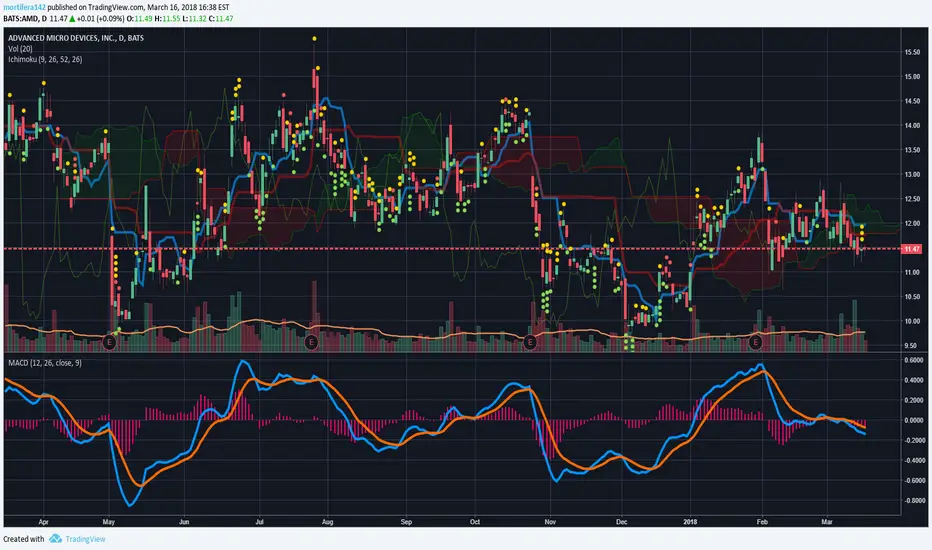Screen dimensions: 932x550
Task: Click the 13.50 price axis label
Action: [x=912, y=150]
